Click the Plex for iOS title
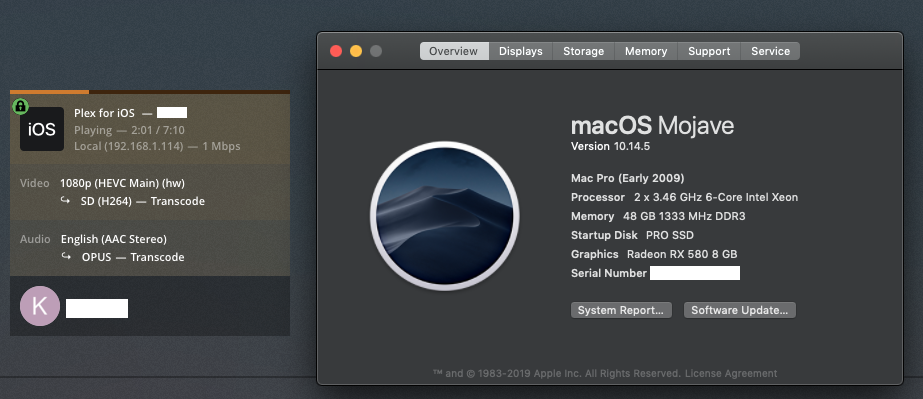This screenshot has height=399, width=923. pyautogui.click(x=104, y=113)
